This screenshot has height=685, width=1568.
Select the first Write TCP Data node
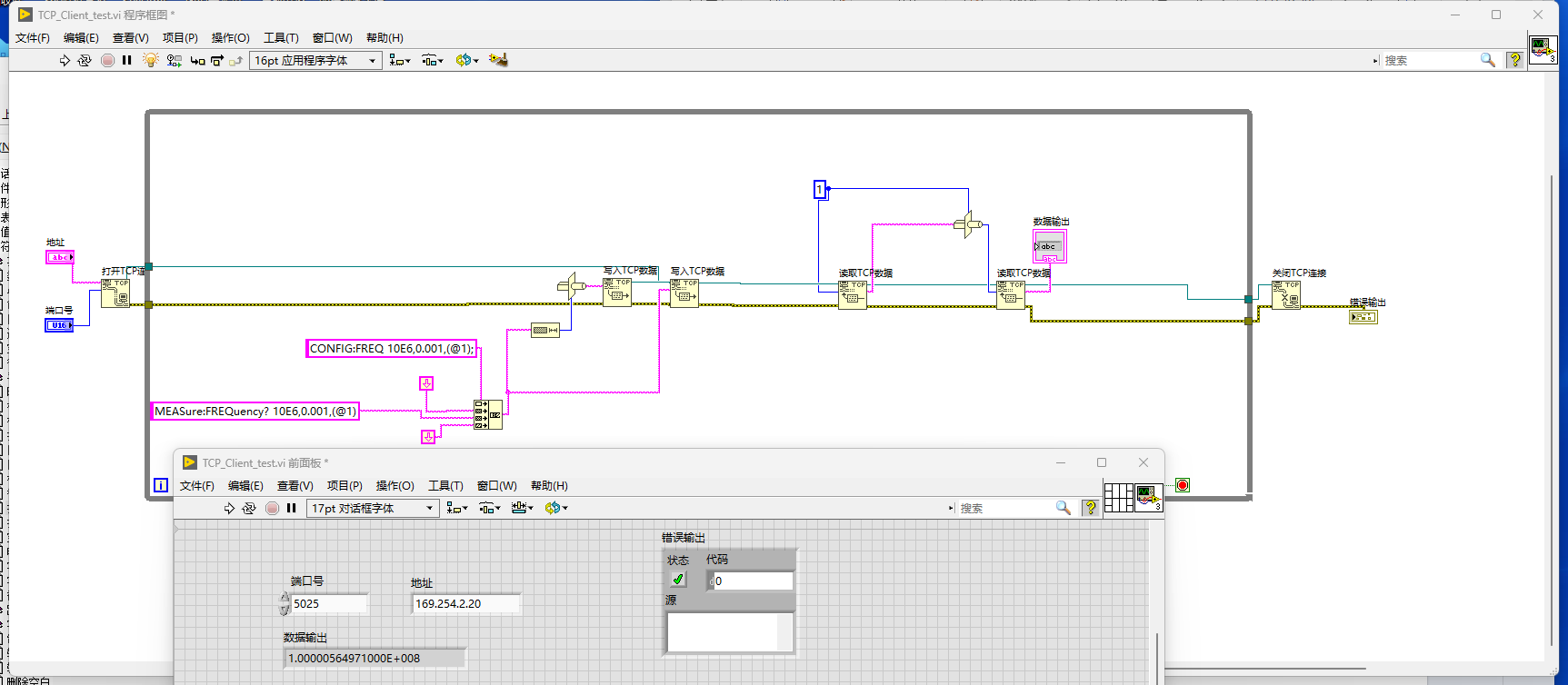(x=617, y=292)
